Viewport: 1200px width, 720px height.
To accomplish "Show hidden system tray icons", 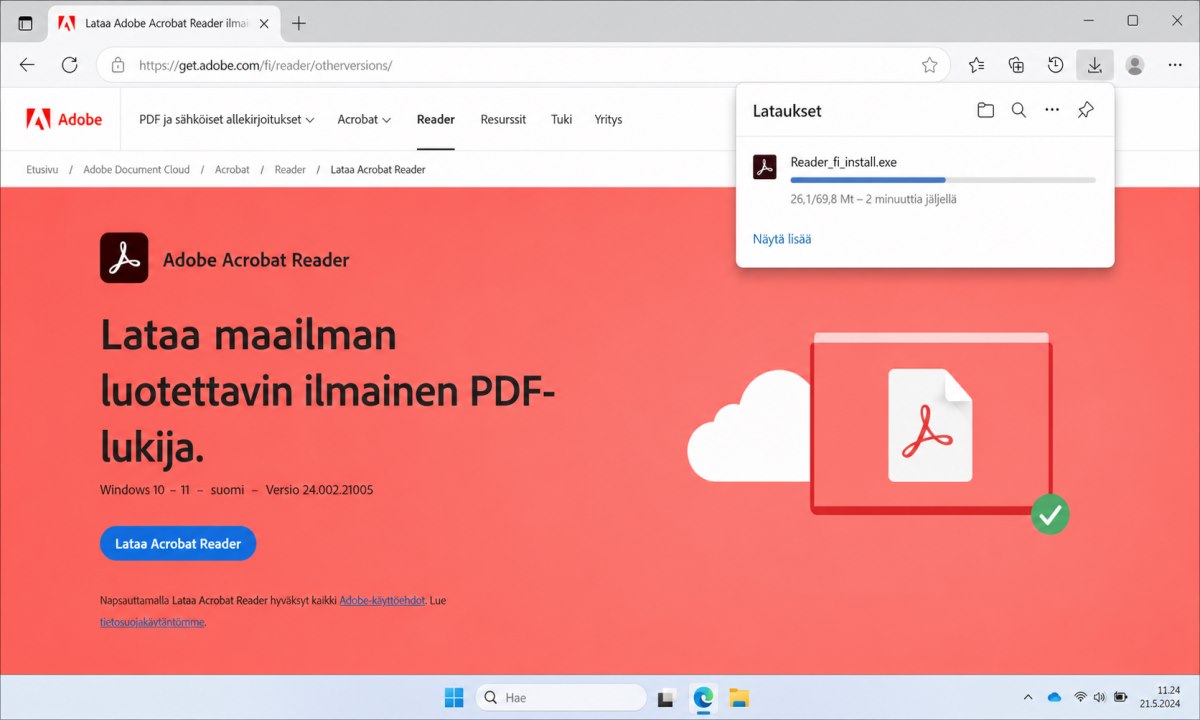I will (1028, 697).
